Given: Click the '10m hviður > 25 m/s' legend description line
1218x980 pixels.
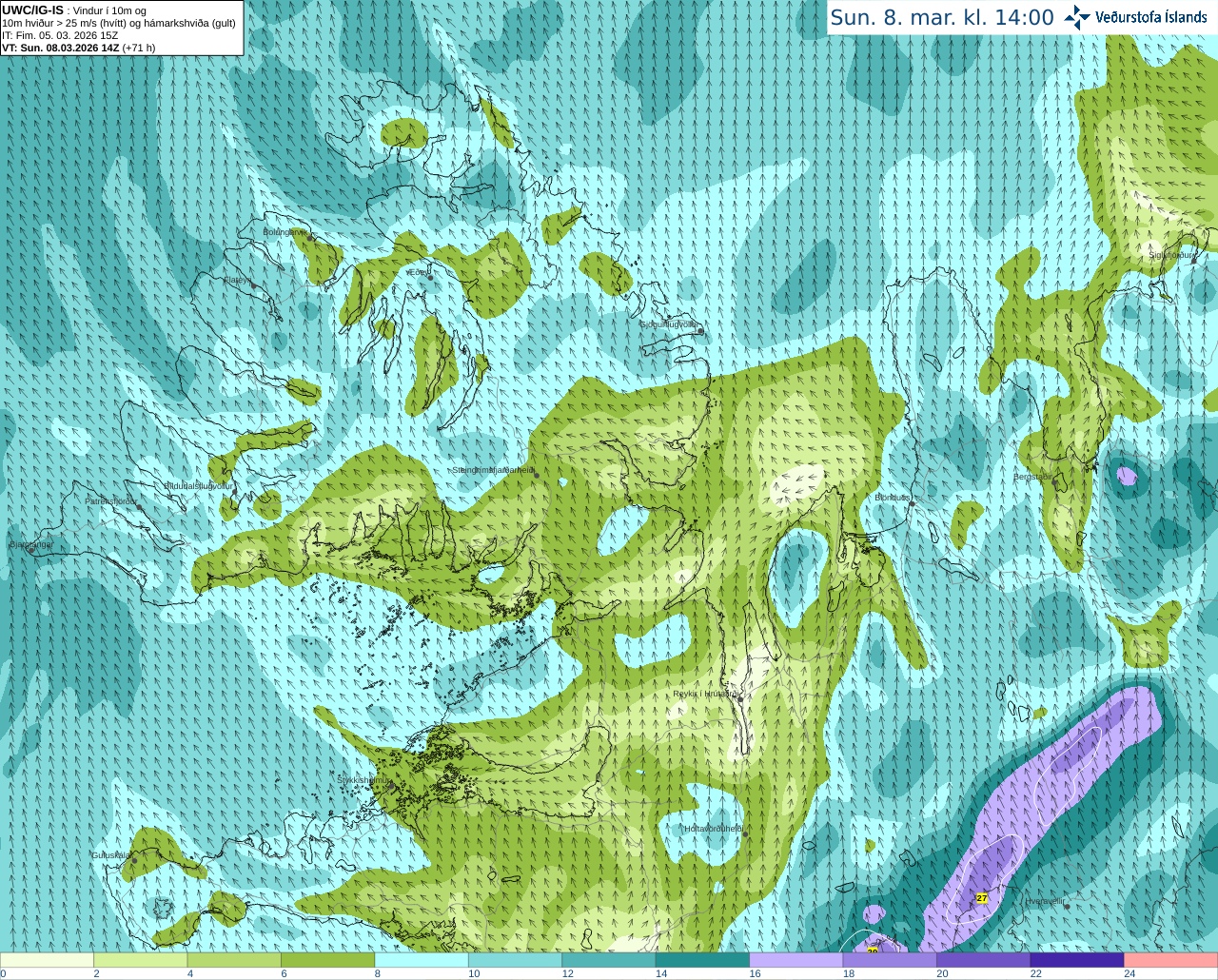Looking at the screenshot, I should coord(119,23).
